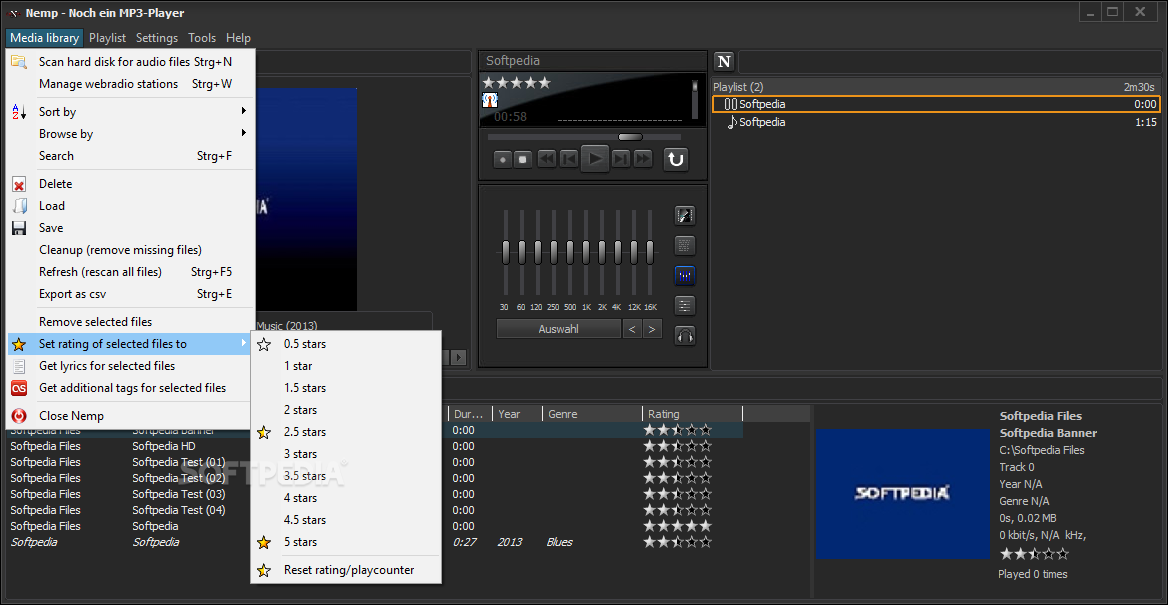Choose Search in the Media library menu
The image size is (1168, 605).
tap(130, 156)
